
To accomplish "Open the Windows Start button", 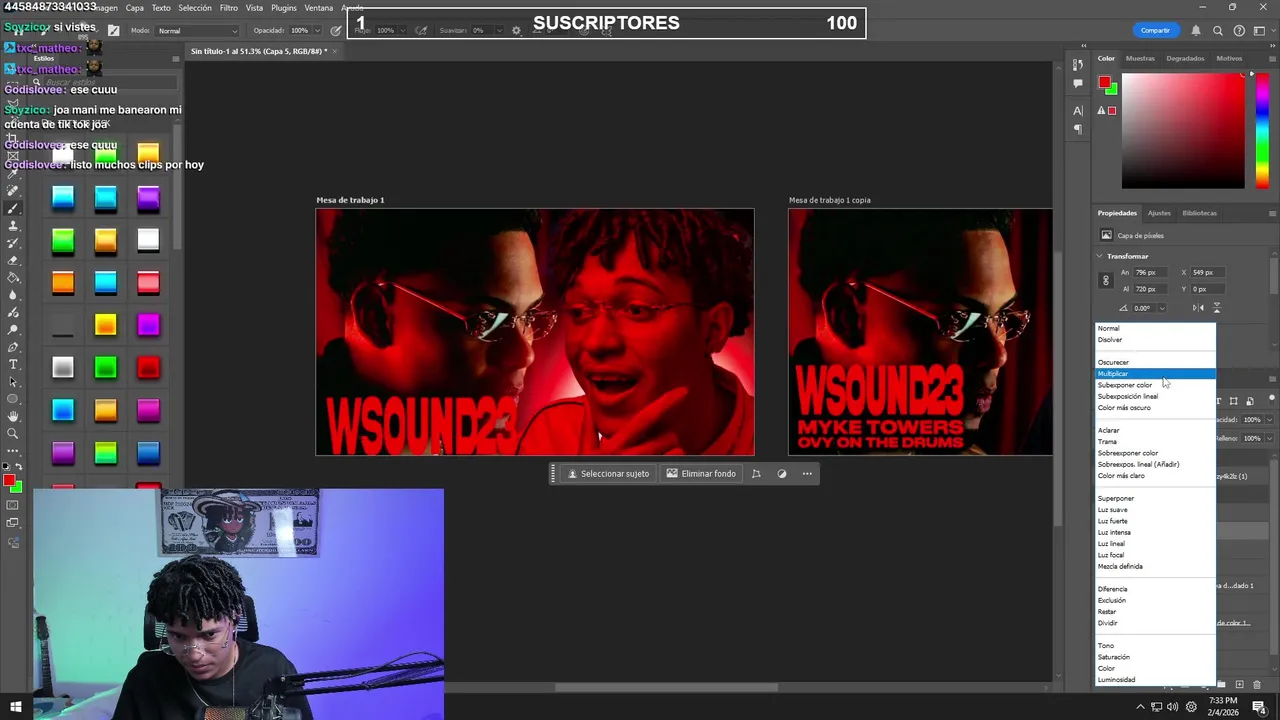I will 15,708.
